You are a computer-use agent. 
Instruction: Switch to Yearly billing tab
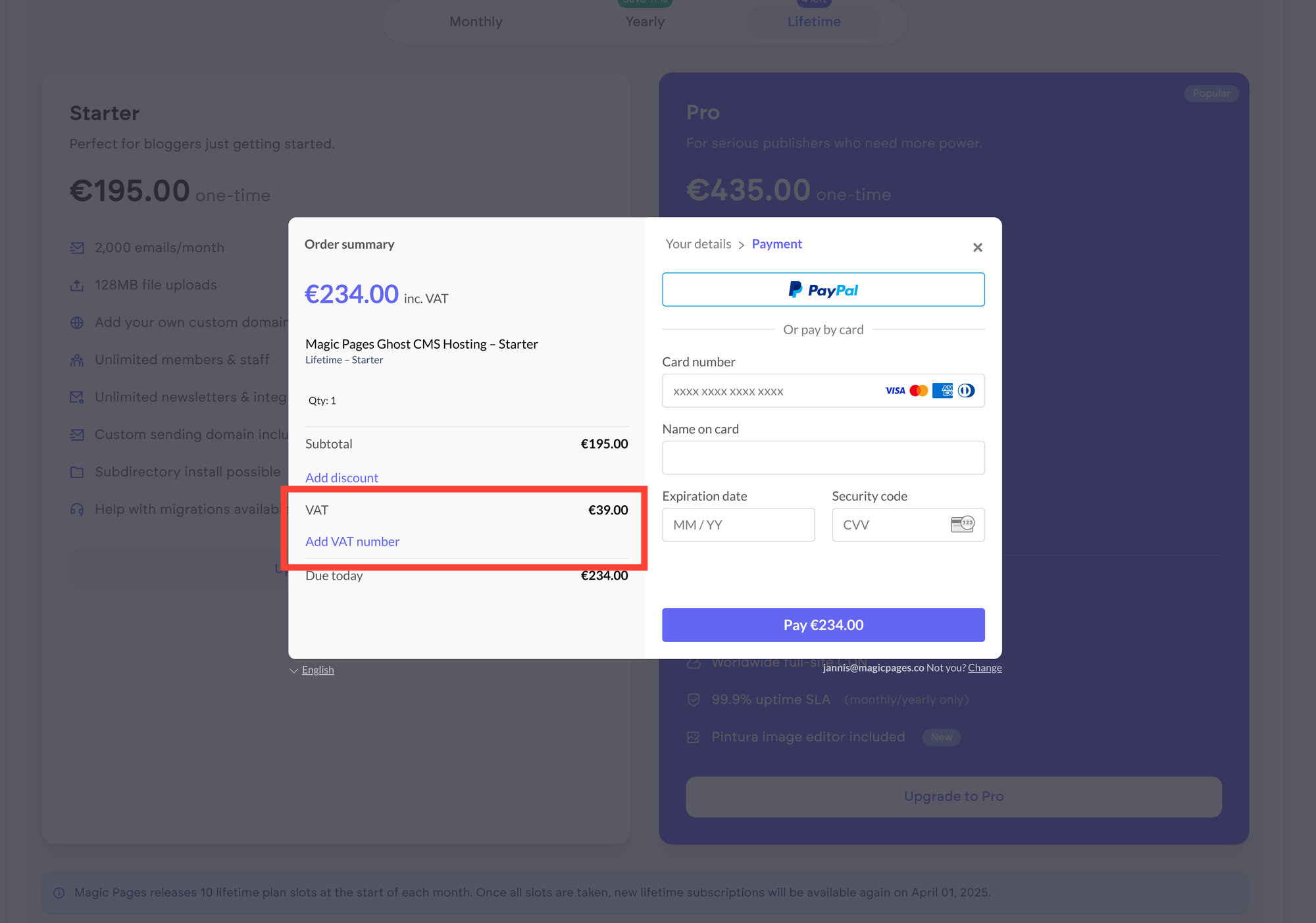[x=645, y=22]
